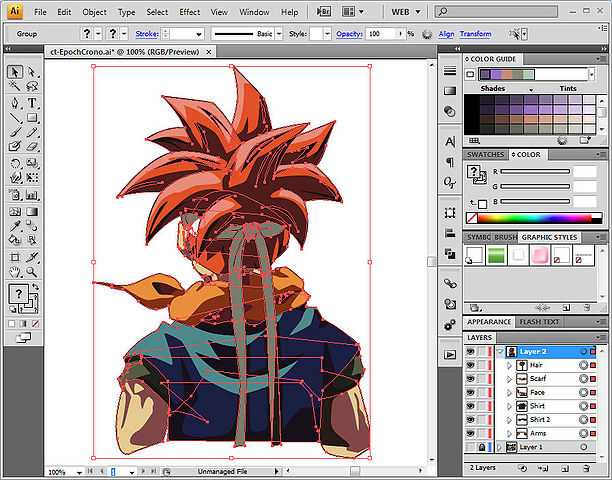The image size is (612, 480).
Task: Open the Basic brush definition dropdown
Action: pos(279,34)
